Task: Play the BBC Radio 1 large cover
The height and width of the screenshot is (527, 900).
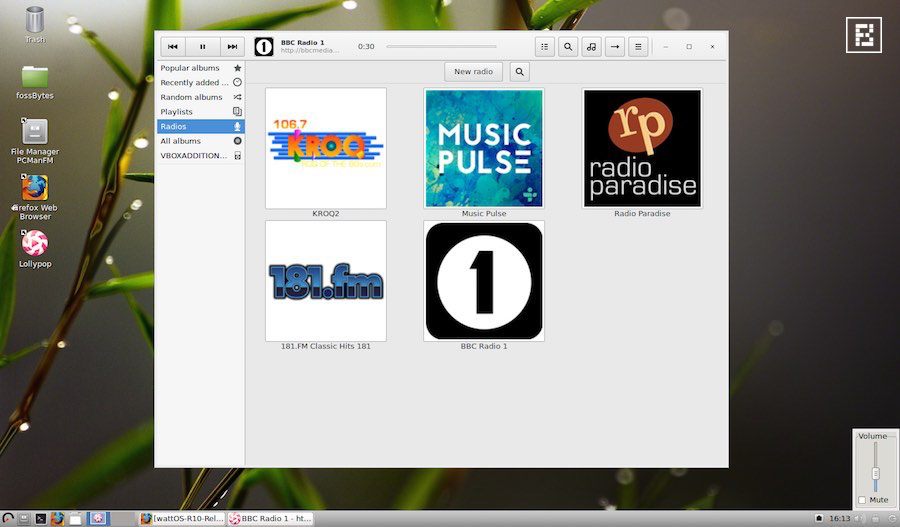Action: coord(484,281)
